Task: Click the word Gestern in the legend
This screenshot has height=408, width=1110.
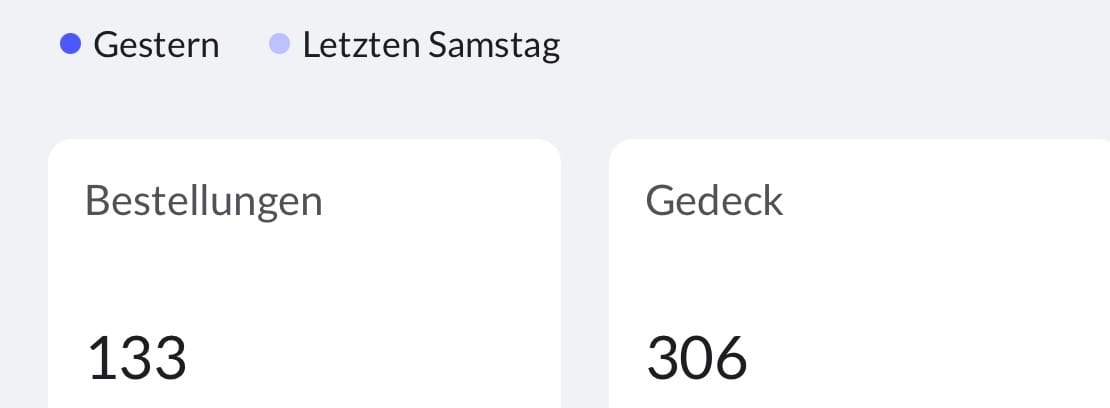Action: tap(156, 45)
